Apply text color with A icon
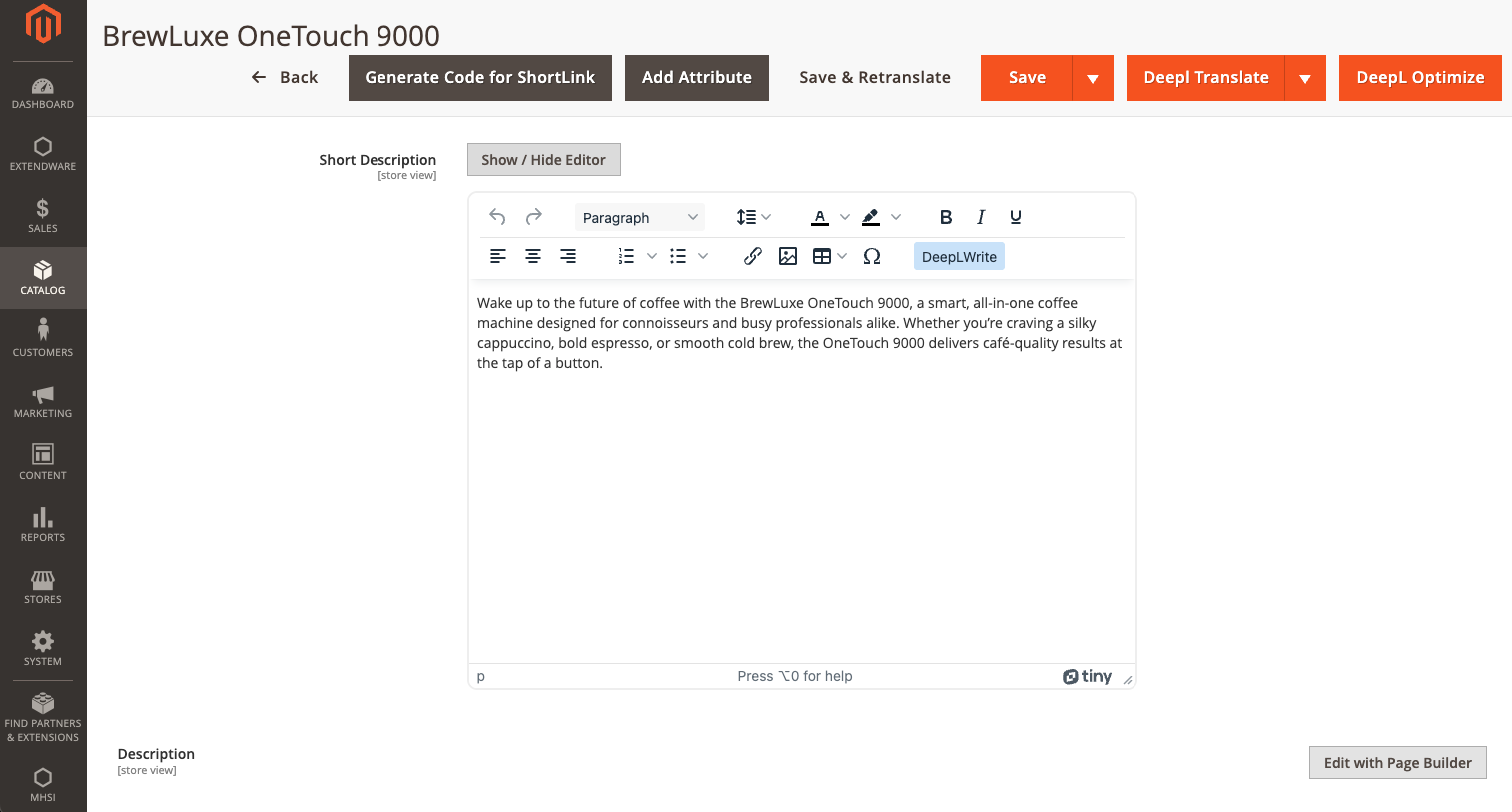Image resolution: width=1512 pixels, height=812 pixels. coord(820,217)
